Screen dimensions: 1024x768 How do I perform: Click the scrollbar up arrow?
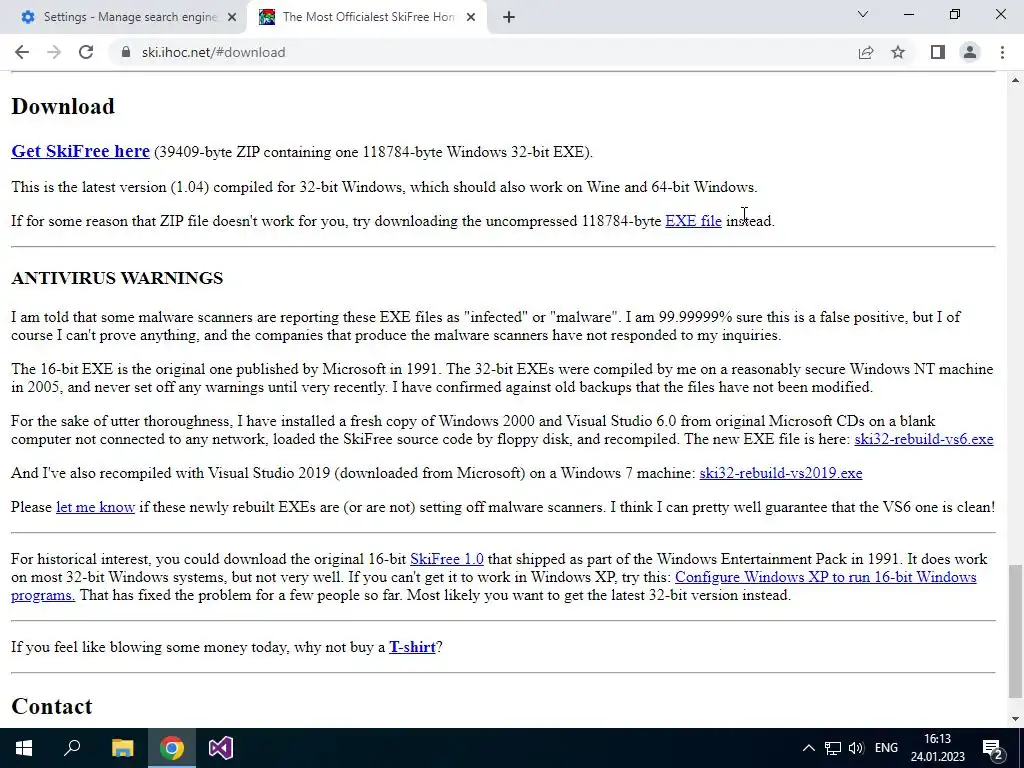1015,80
